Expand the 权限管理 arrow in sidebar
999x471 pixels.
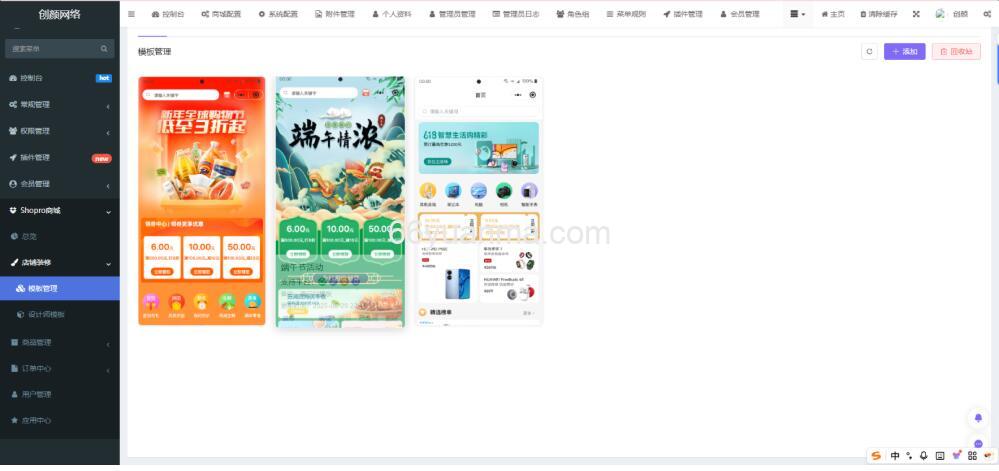tap(108, 132)
